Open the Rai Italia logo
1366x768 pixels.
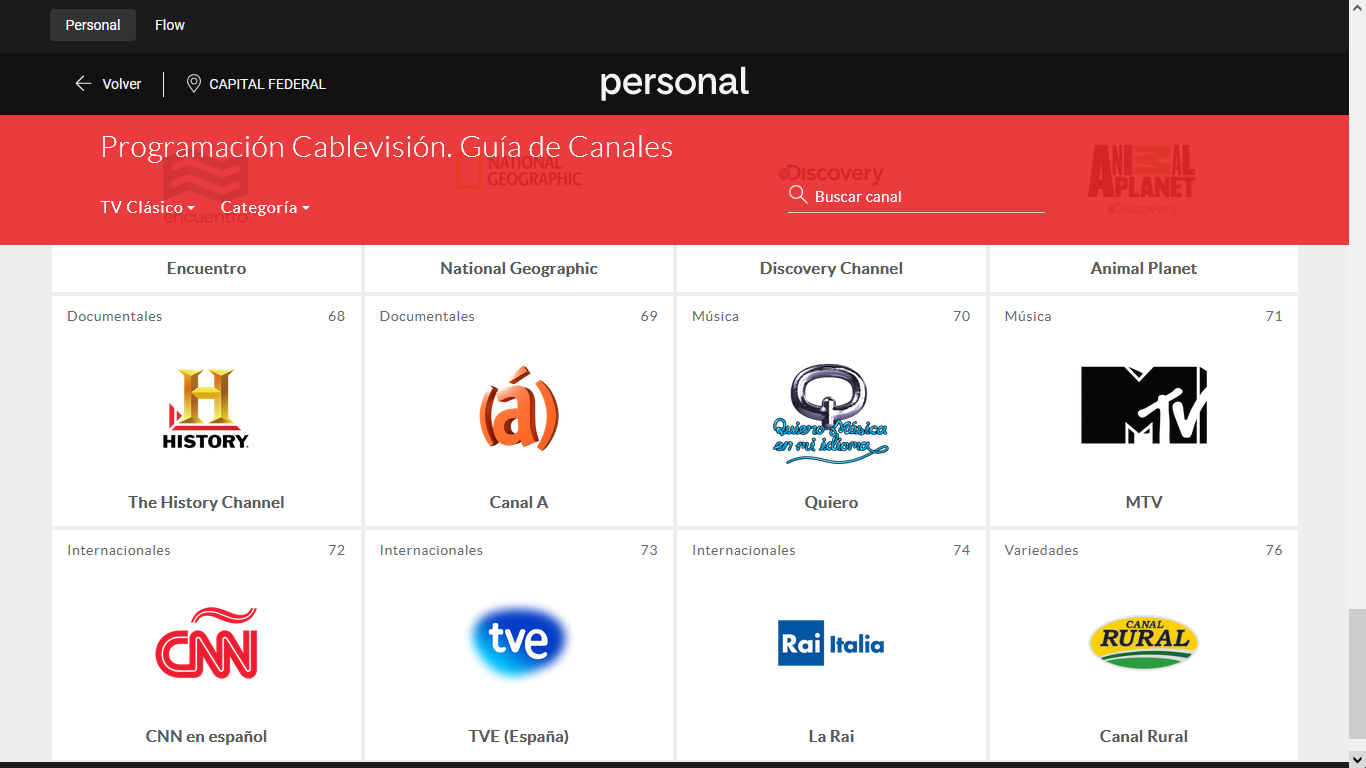tap(831, 643)
